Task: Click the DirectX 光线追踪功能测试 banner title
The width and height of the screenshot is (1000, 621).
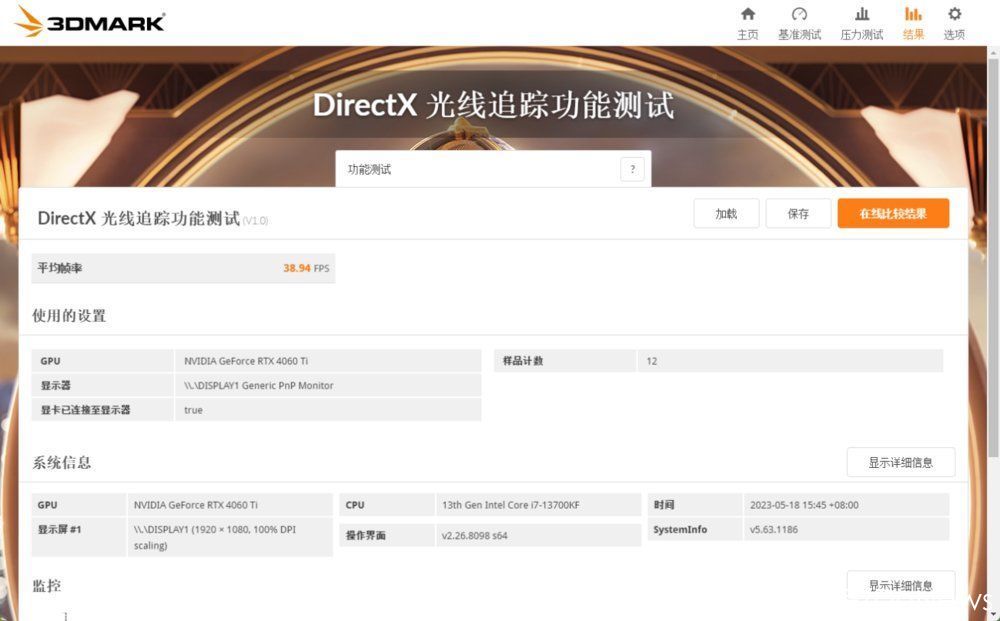Action: click(x=493, y=105)
